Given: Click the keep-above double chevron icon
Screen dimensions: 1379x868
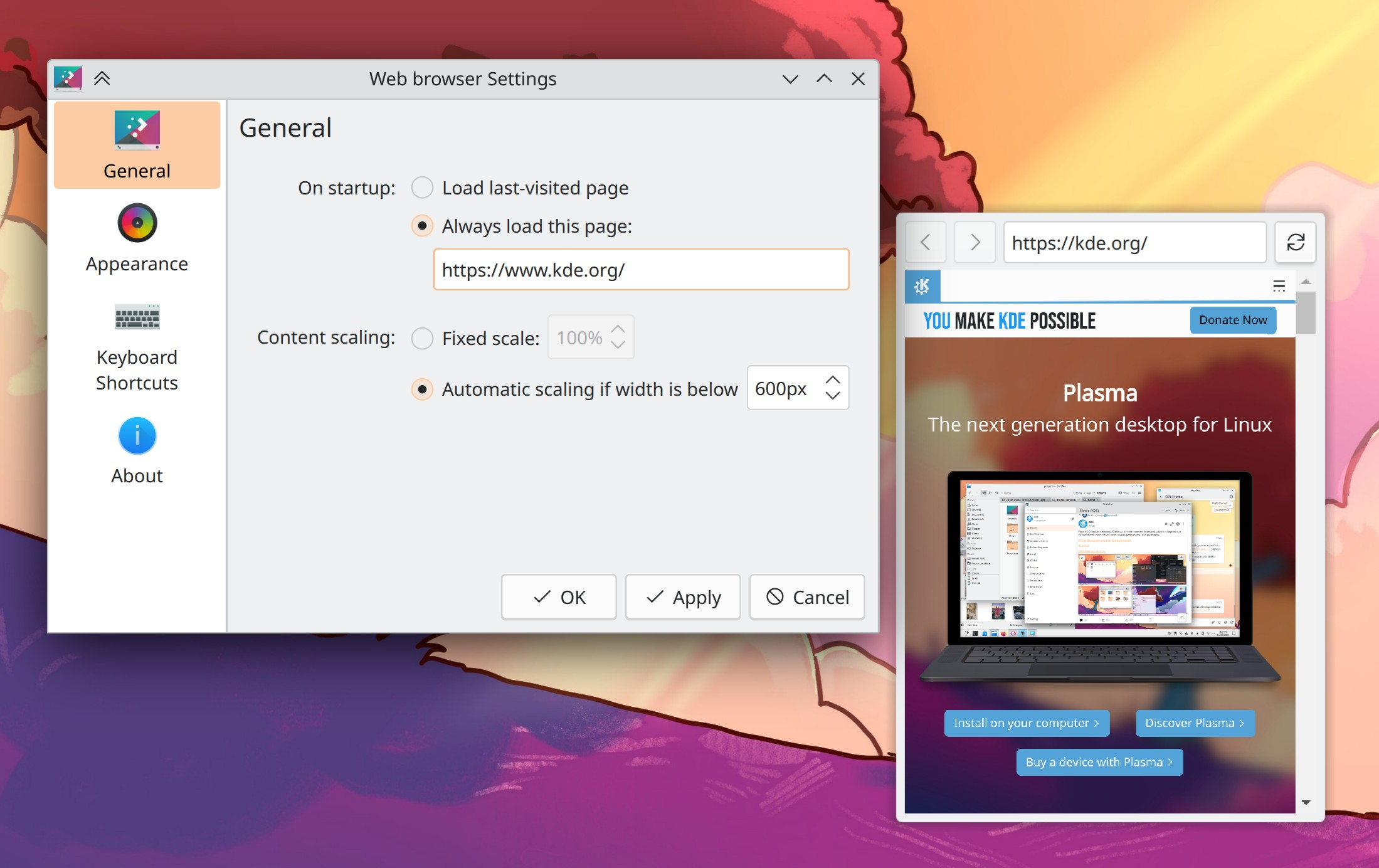Looking at the screenshot, I should click(102, 78).
